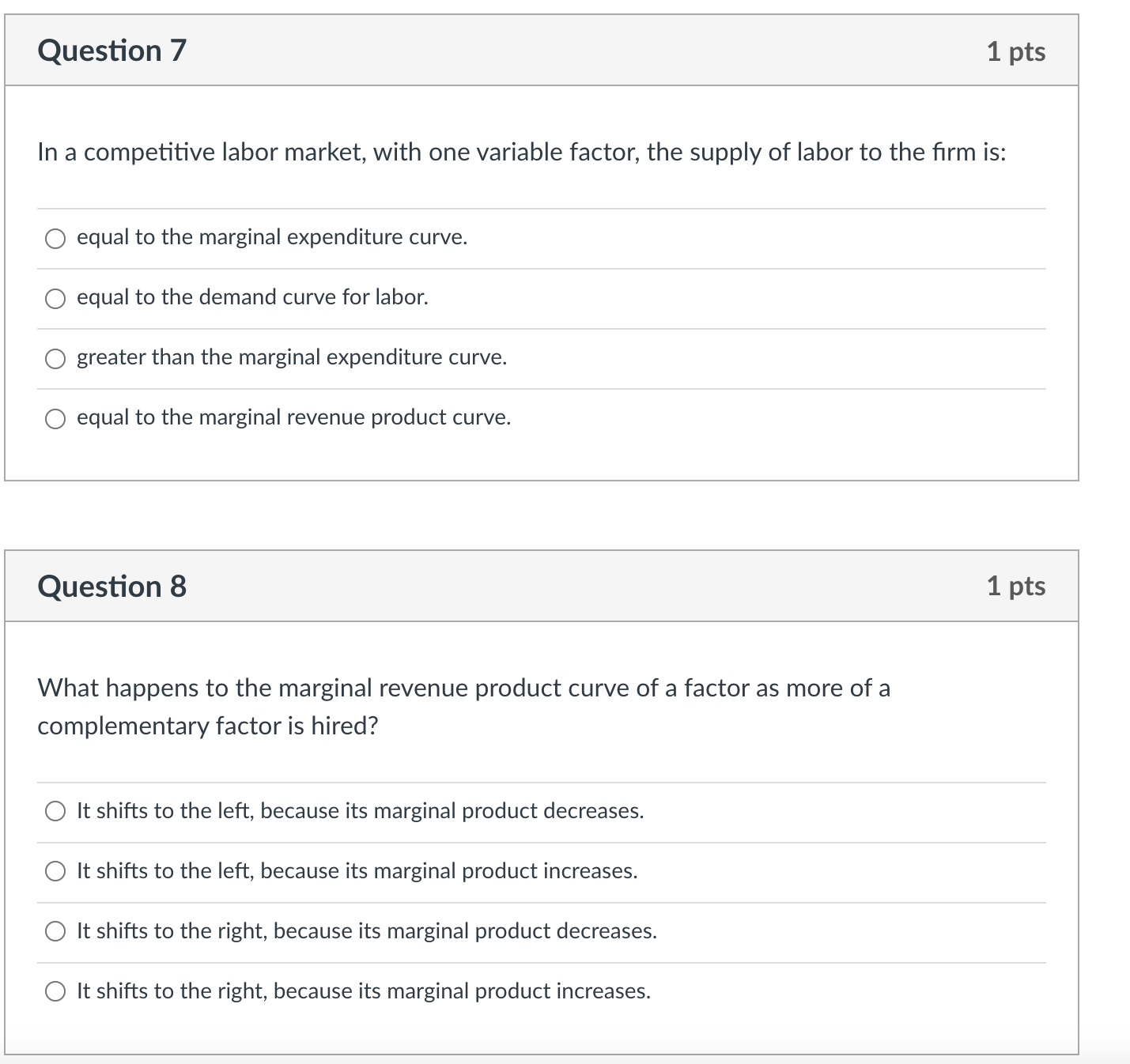The image size is (1130, 1064).
Task: Click the Question 8 heading
Action: [x=112, y=587]
